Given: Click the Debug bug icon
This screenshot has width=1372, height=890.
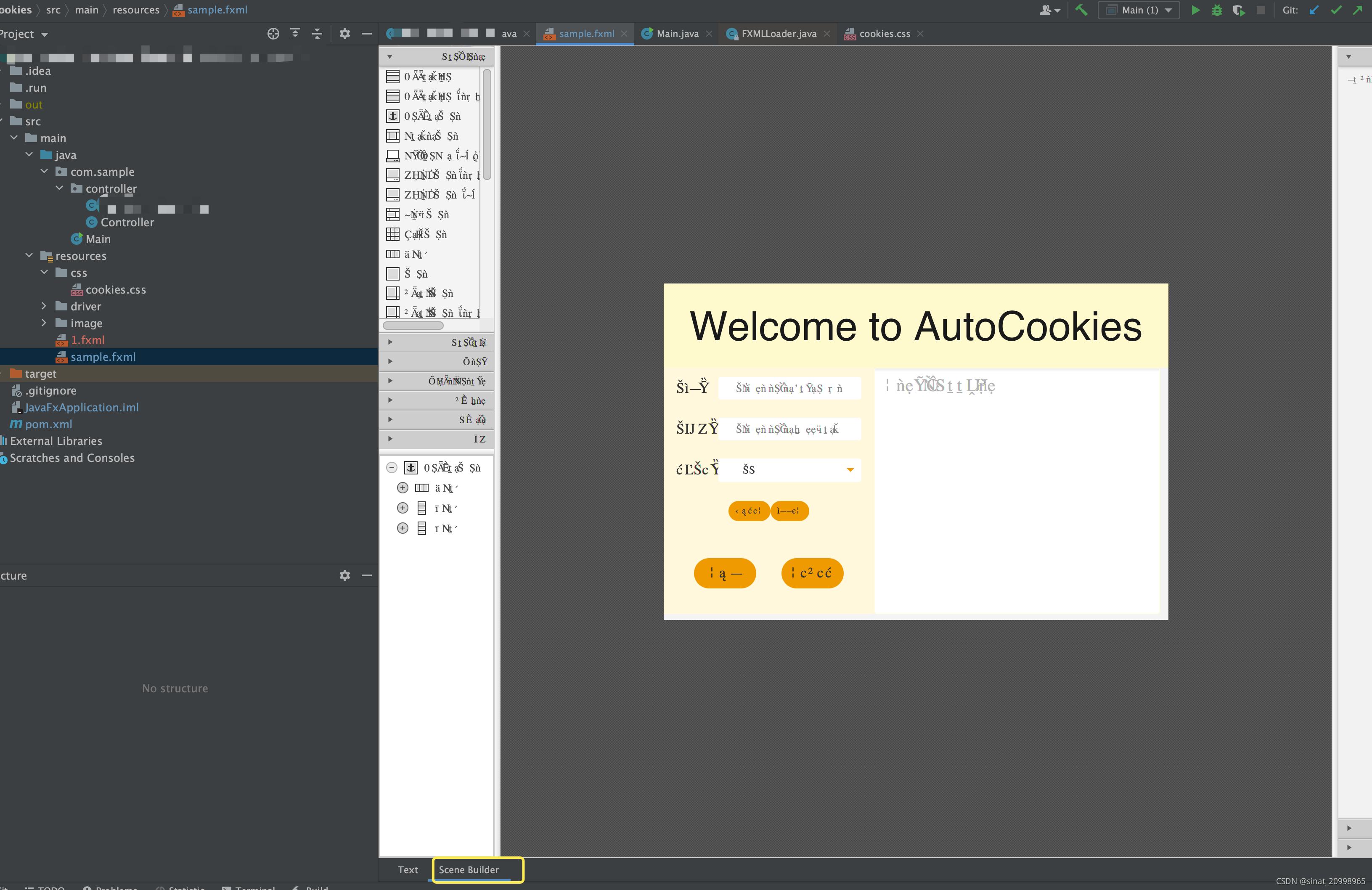Looking at the screenshot, I should (1216, 11).
